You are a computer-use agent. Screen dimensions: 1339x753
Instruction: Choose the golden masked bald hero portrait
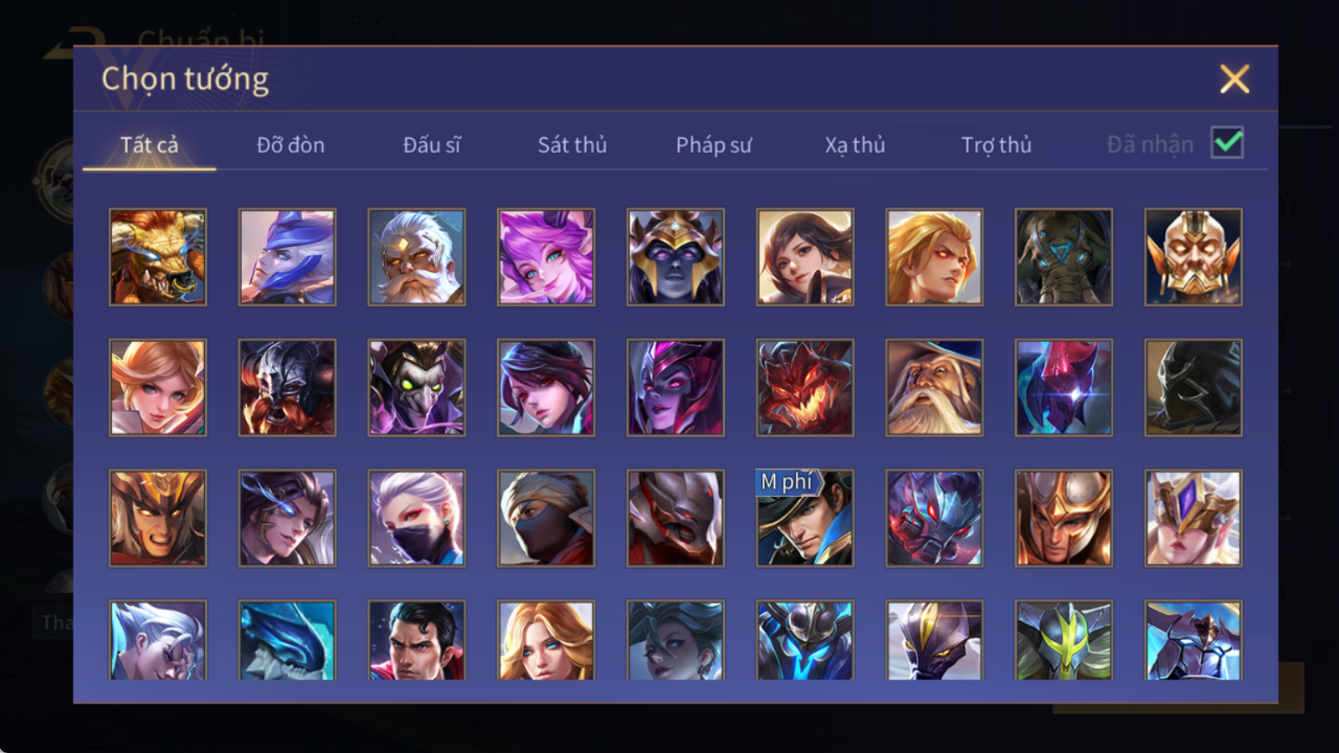pyautogui.click(x=1193, y=257)
